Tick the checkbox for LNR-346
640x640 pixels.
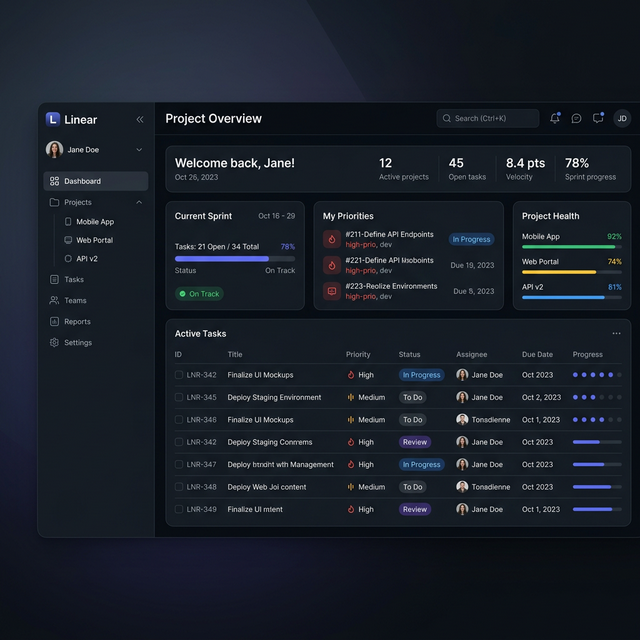coord(179,420)
